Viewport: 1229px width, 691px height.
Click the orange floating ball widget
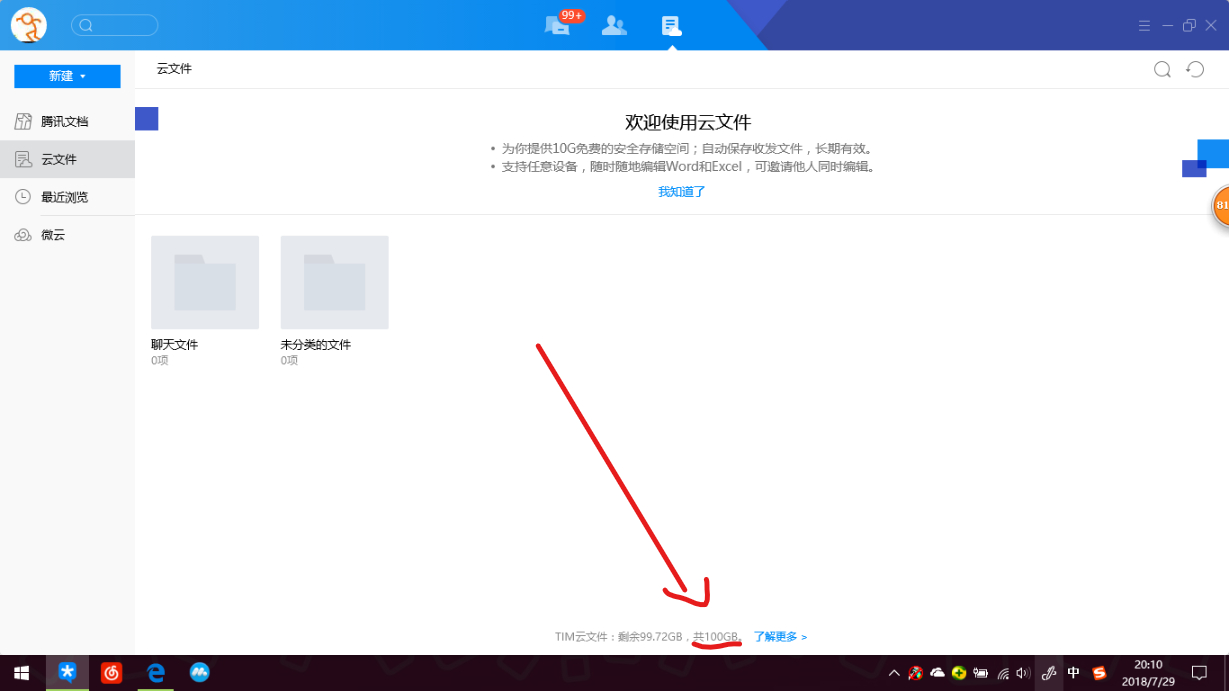[1221, 206]
